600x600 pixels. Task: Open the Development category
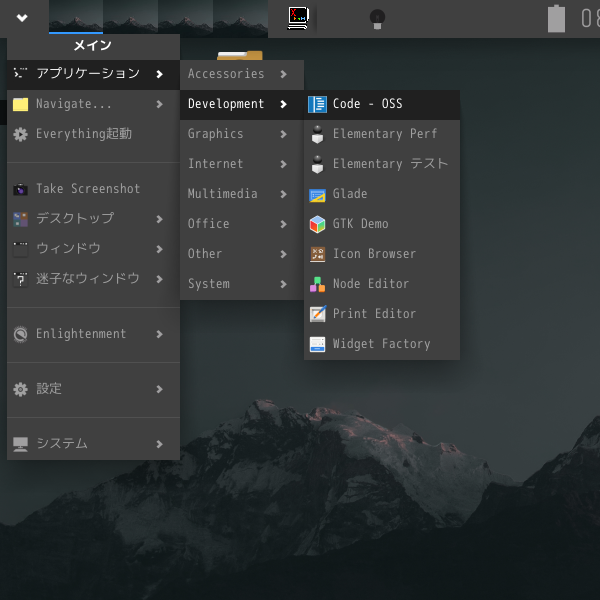pos(242,104)
